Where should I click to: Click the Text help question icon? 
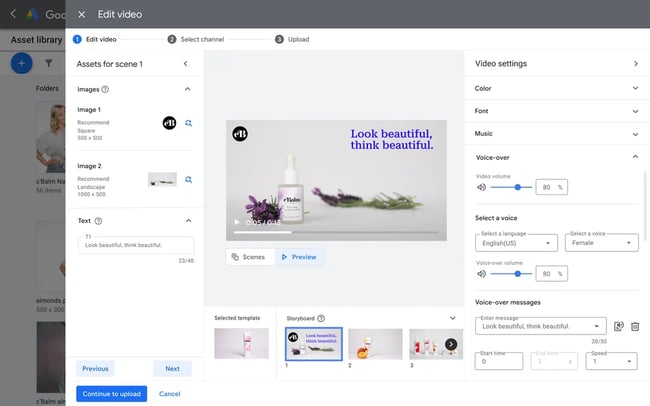click(x=99, y=221)
